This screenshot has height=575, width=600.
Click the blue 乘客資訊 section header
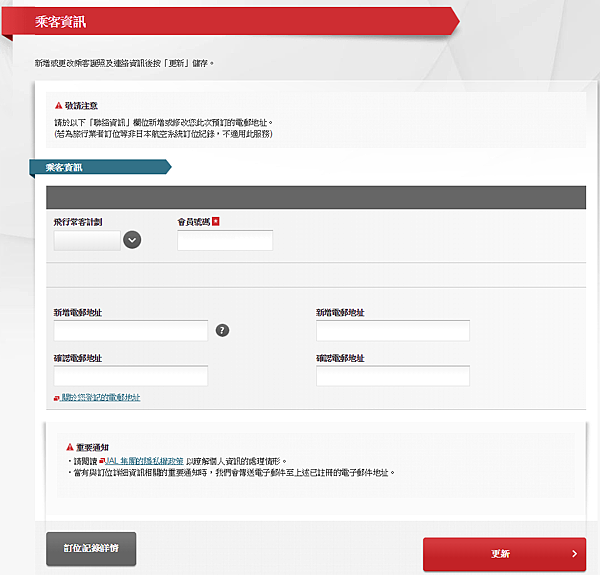100,167
